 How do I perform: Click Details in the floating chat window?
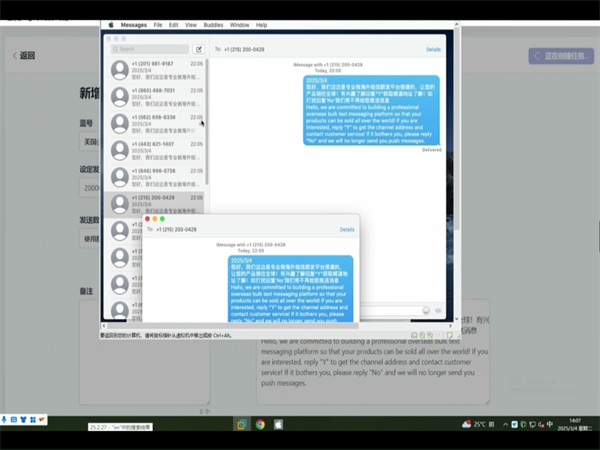(x=347, y=229)
